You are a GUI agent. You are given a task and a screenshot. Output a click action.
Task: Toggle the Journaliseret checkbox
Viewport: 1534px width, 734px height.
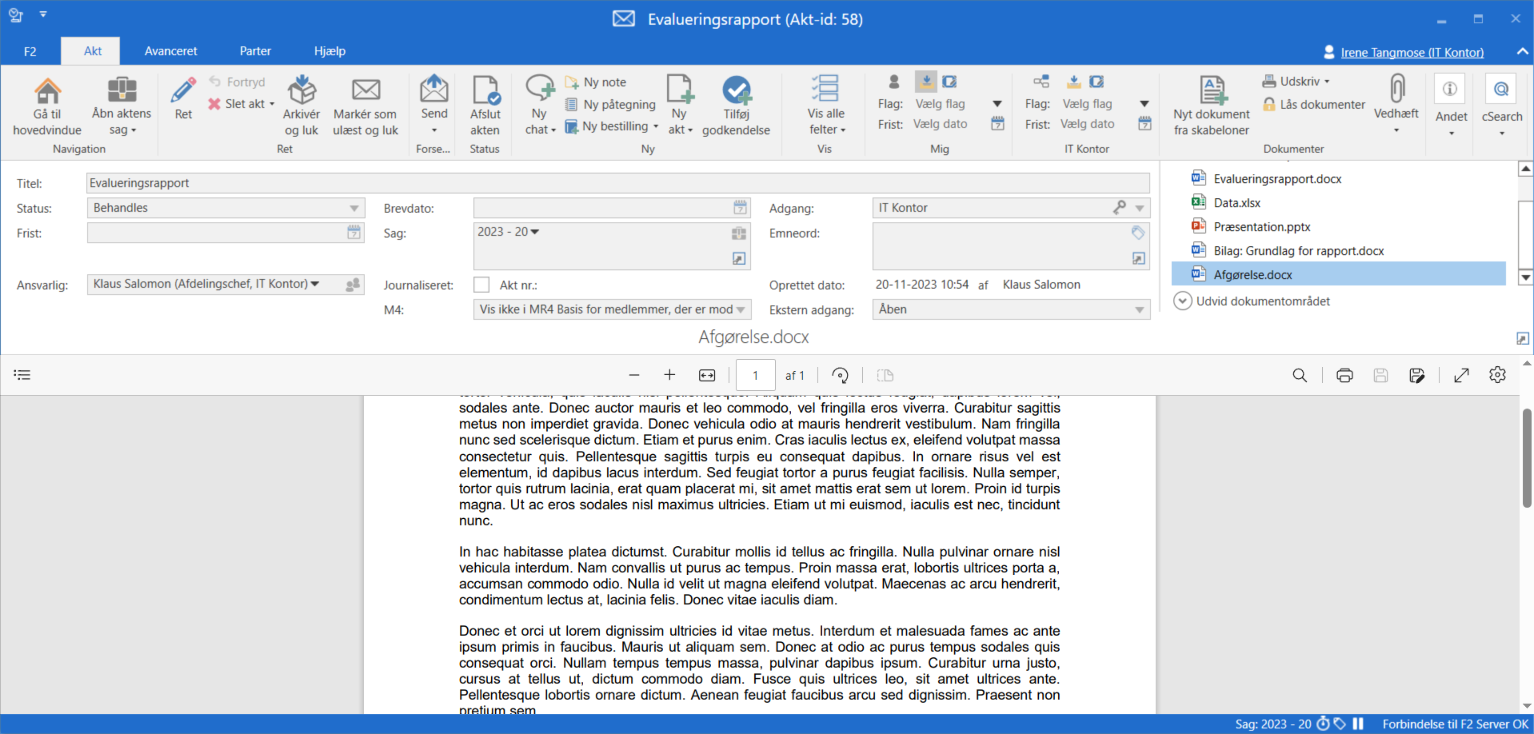[x=481, y=285]
